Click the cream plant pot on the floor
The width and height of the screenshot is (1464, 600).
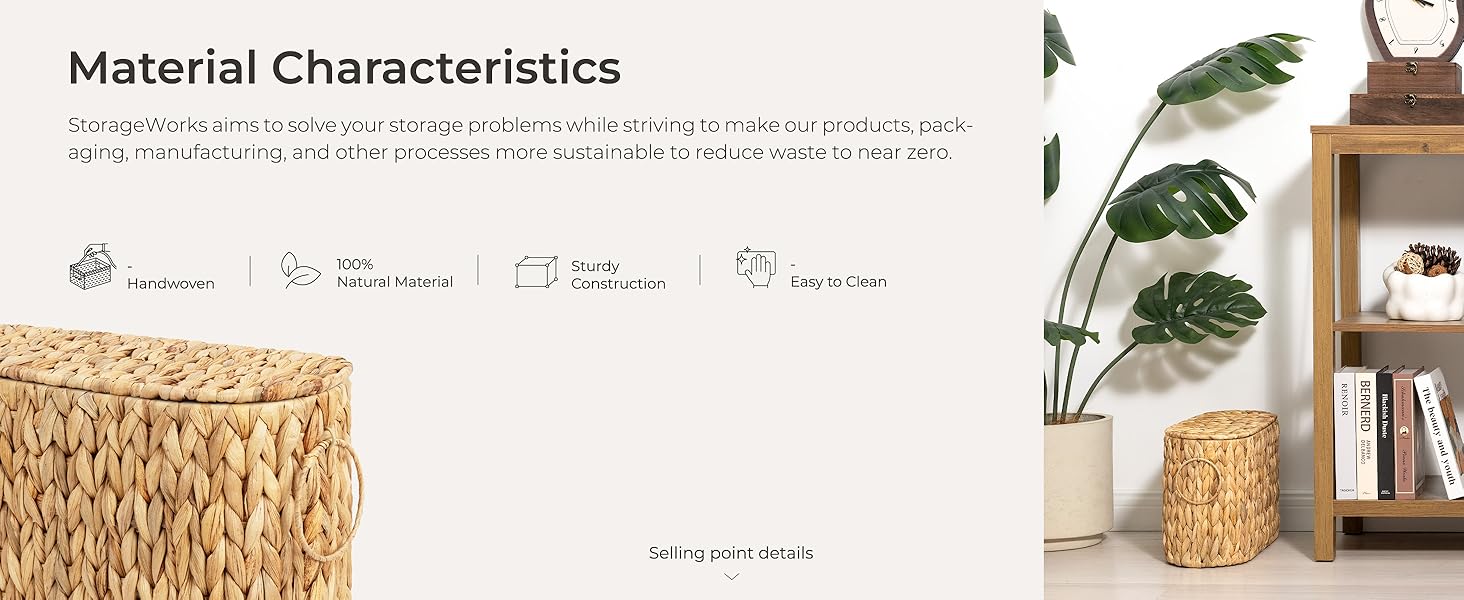1077,480
